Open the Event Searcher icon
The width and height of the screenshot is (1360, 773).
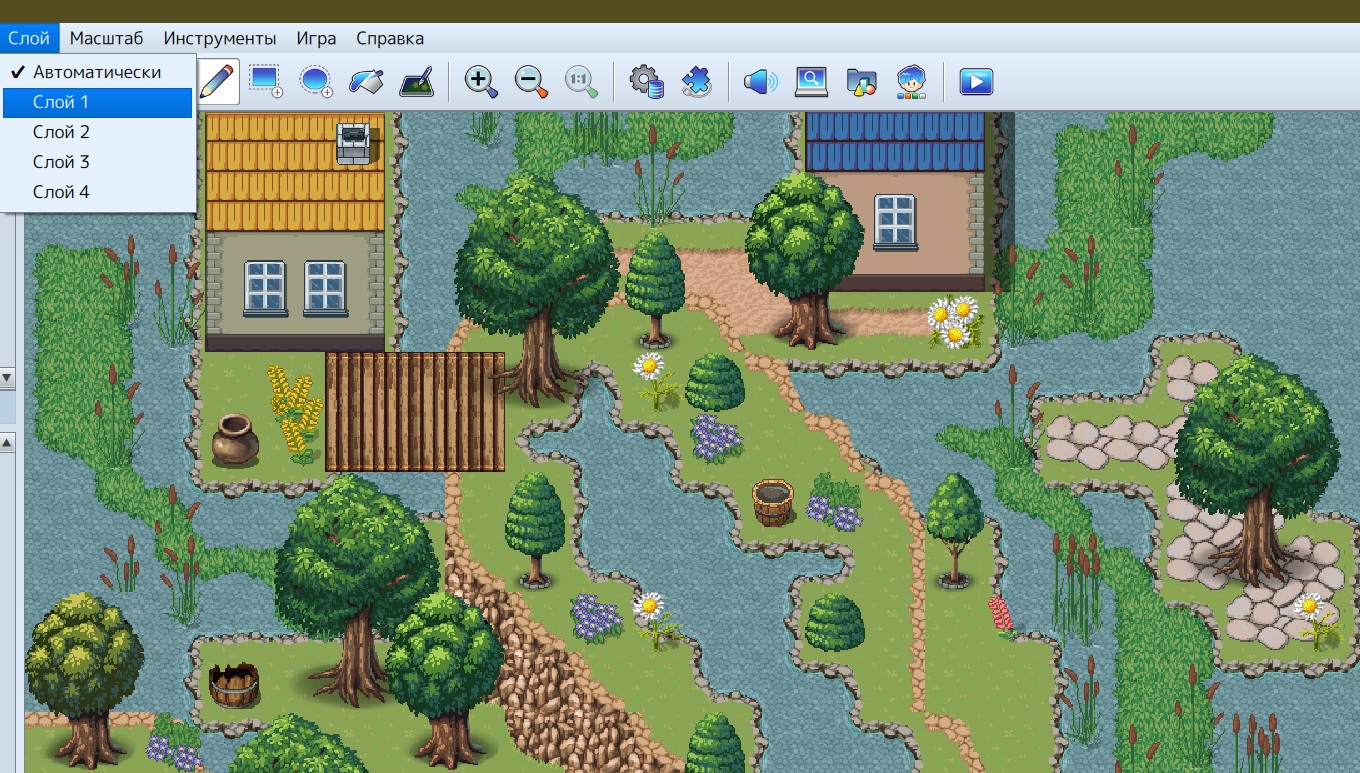(811, 81)
